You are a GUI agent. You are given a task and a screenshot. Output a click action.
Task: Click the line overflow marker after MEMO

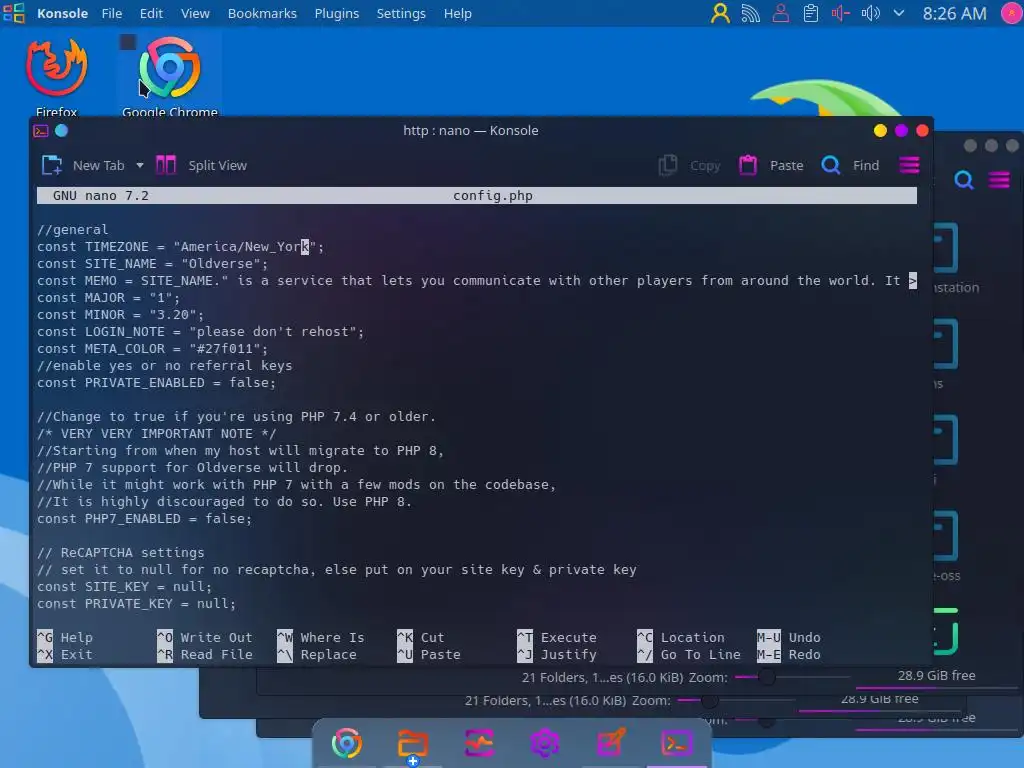point(912,281)
